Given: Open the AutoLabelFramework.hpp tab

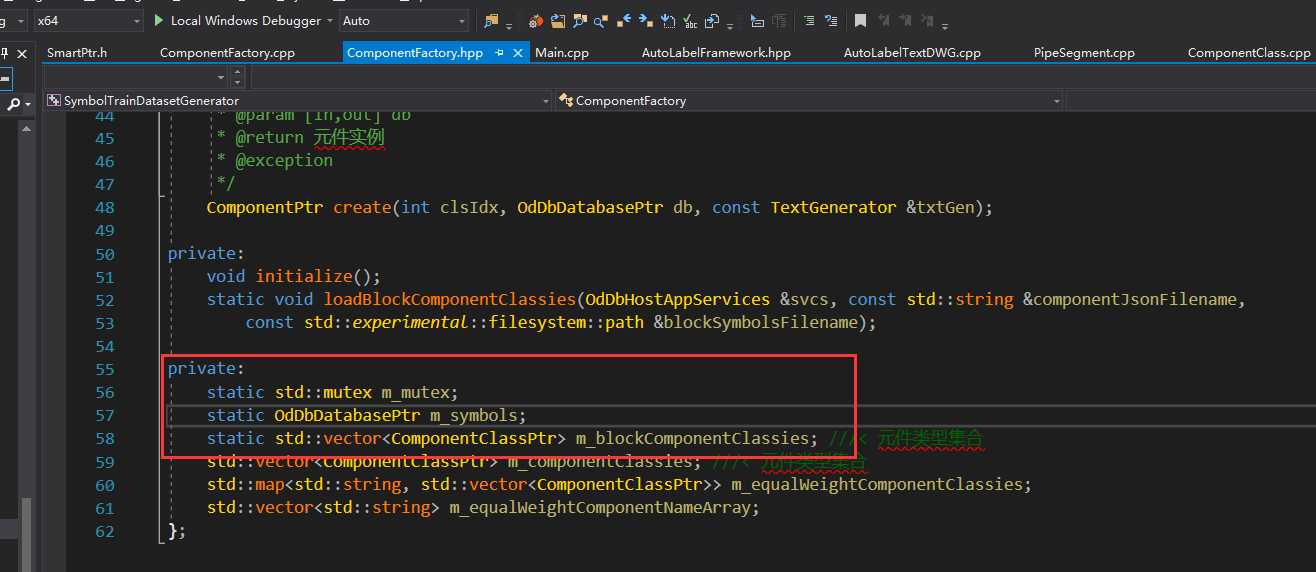Looking at the screenshot, I should click(716, 53).
